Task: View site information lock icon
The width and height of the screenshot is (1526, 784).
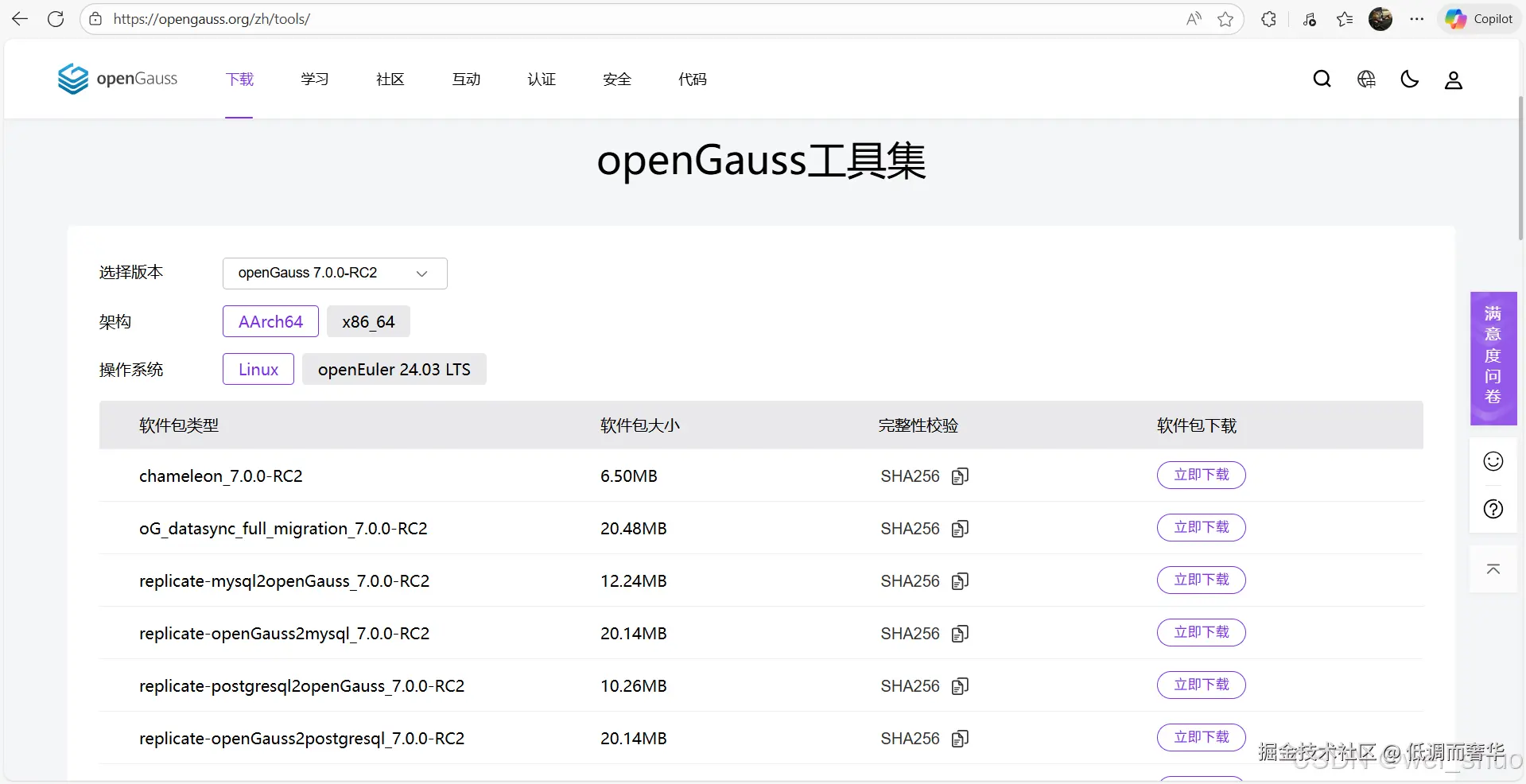Action: tap(95, 19)
